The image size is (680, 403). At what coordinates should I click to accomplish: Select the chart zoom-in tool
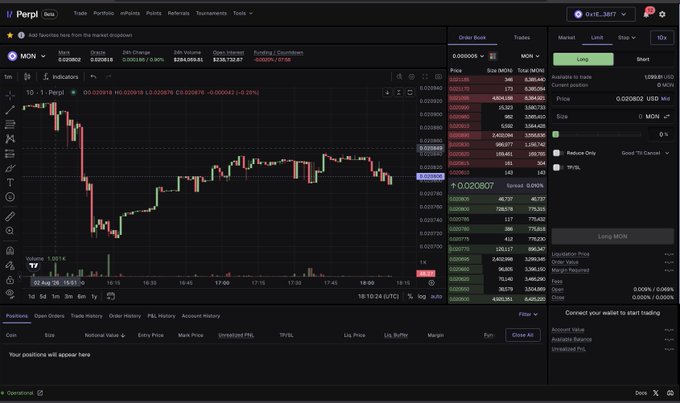10,231
